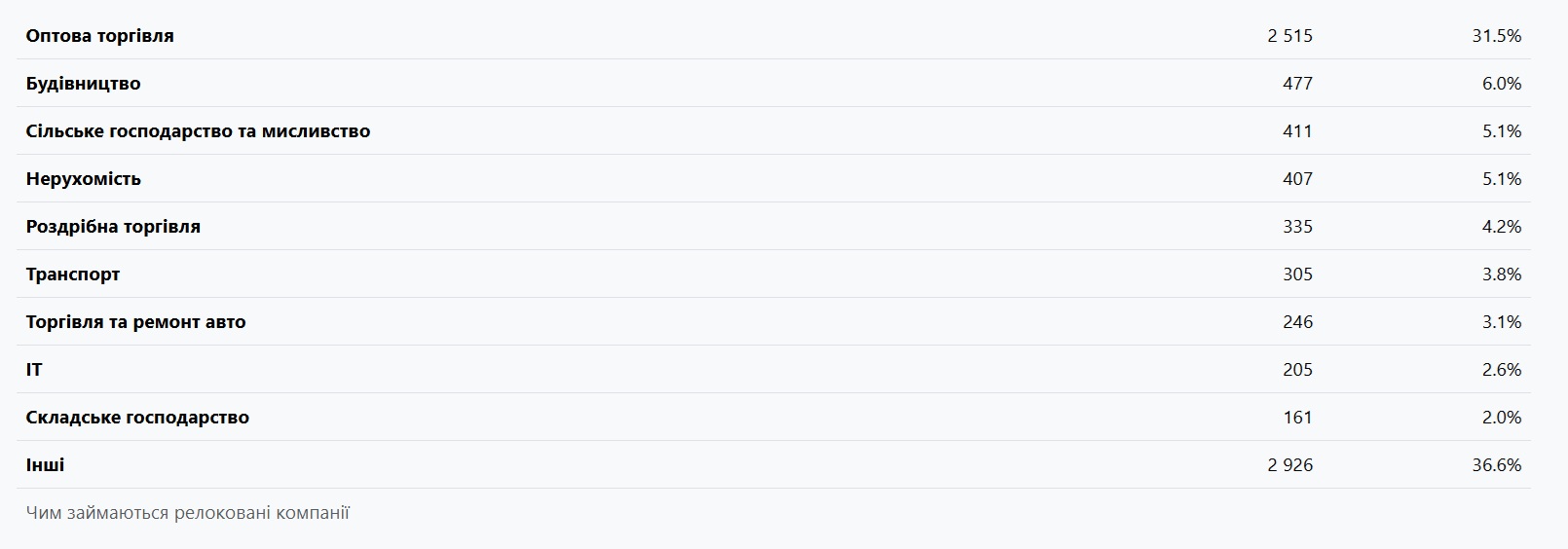Click the caption "Чим займаються релоковані компанії"

coord(187,513)
